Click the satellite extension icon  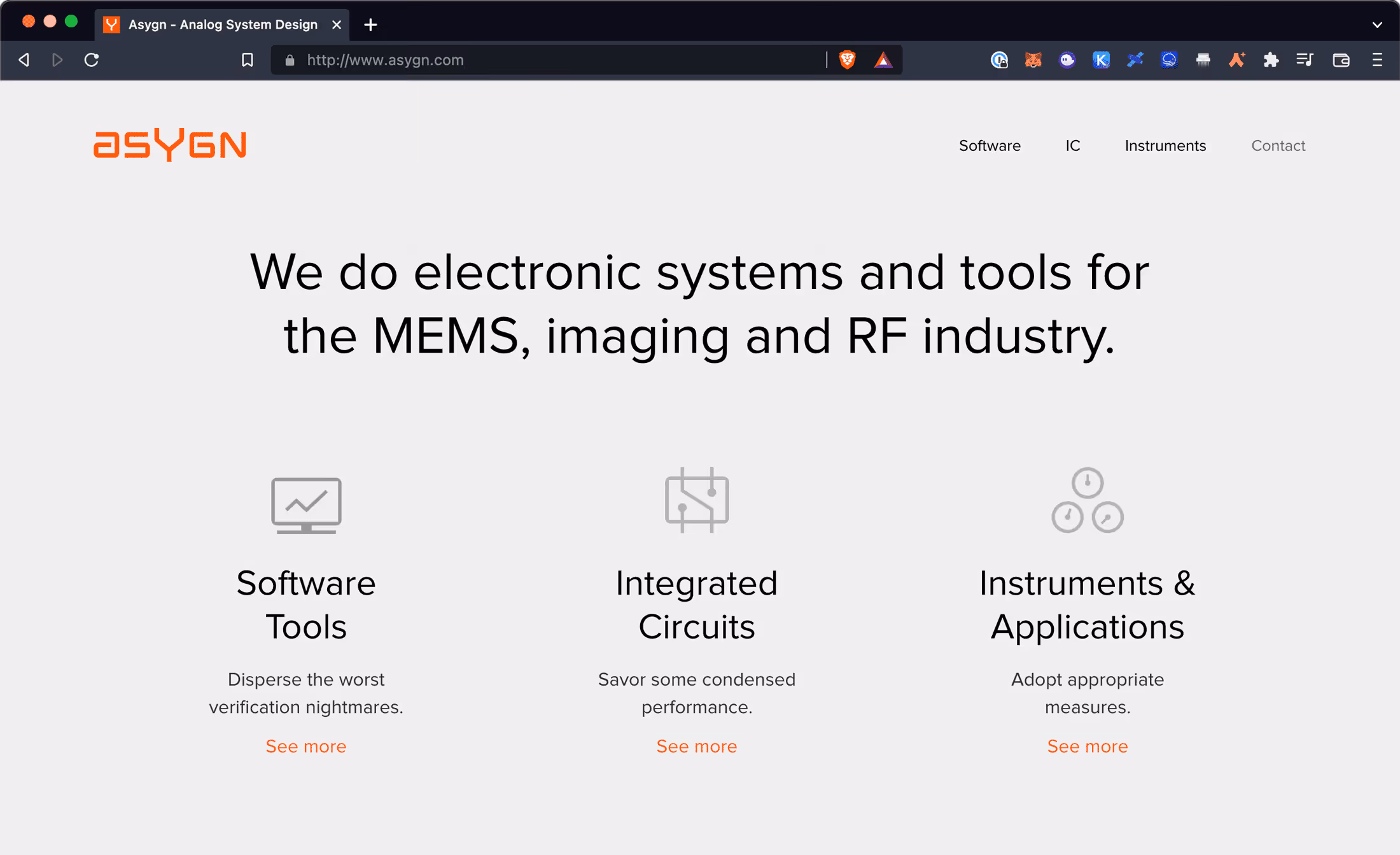(1135, 60)
